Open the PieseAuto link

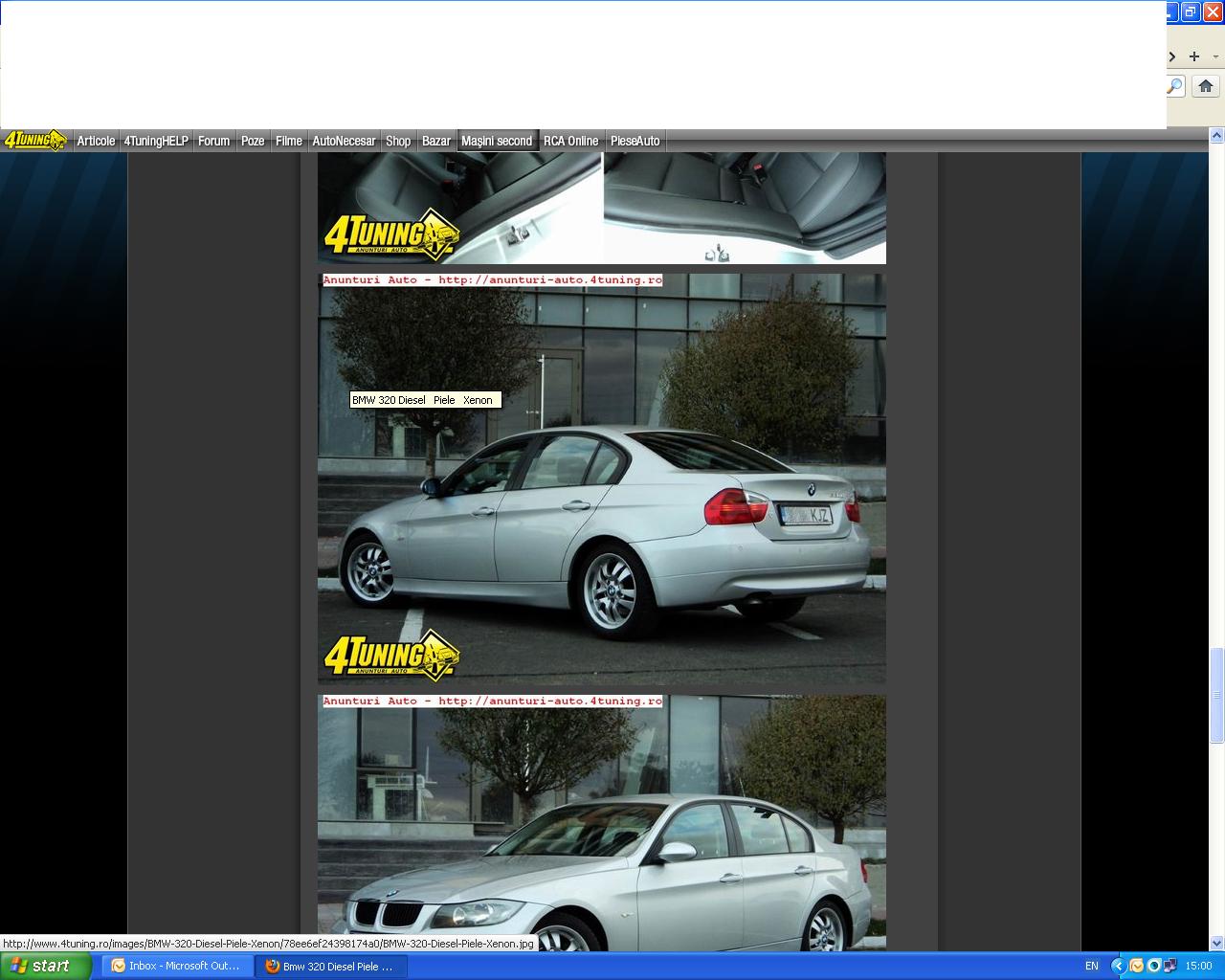635,141
